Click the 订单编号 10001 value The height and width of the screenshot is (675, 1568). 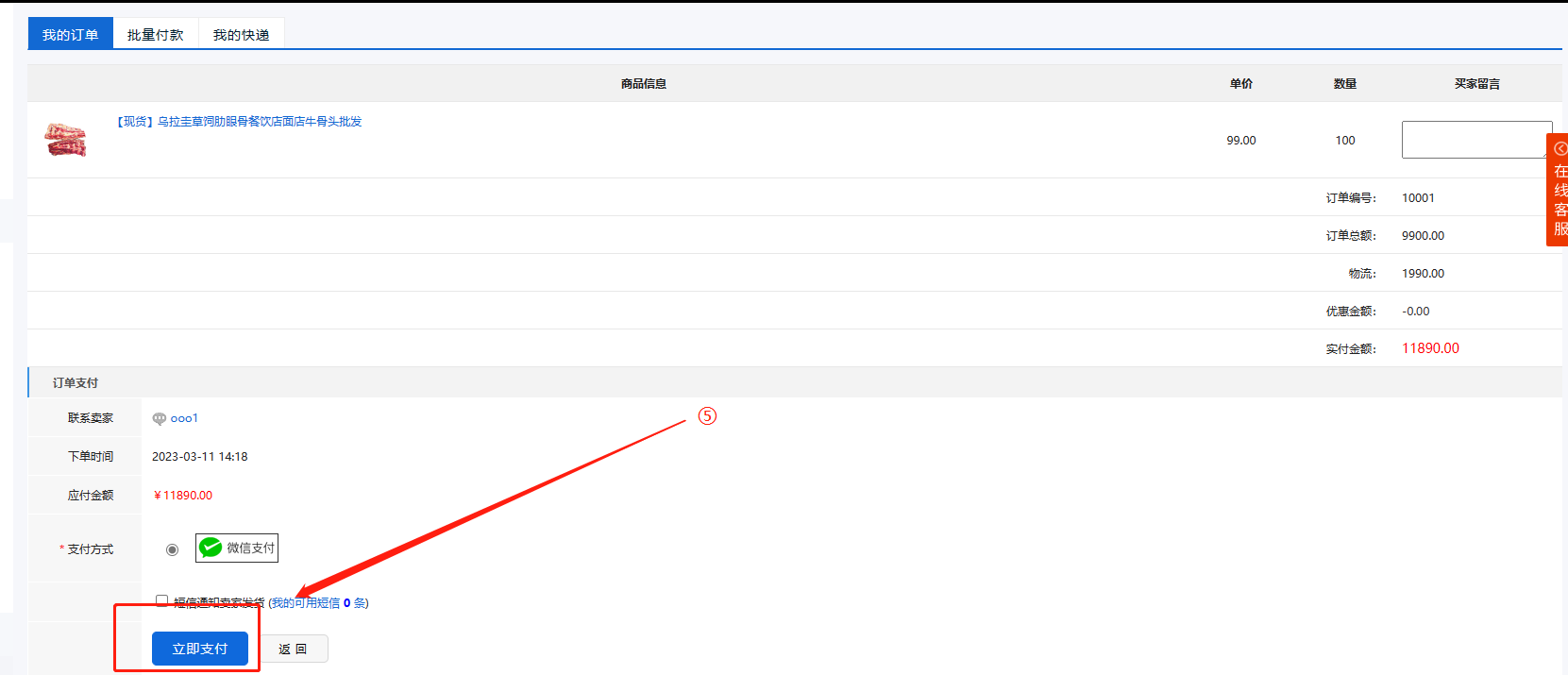tap(1418, 198)
